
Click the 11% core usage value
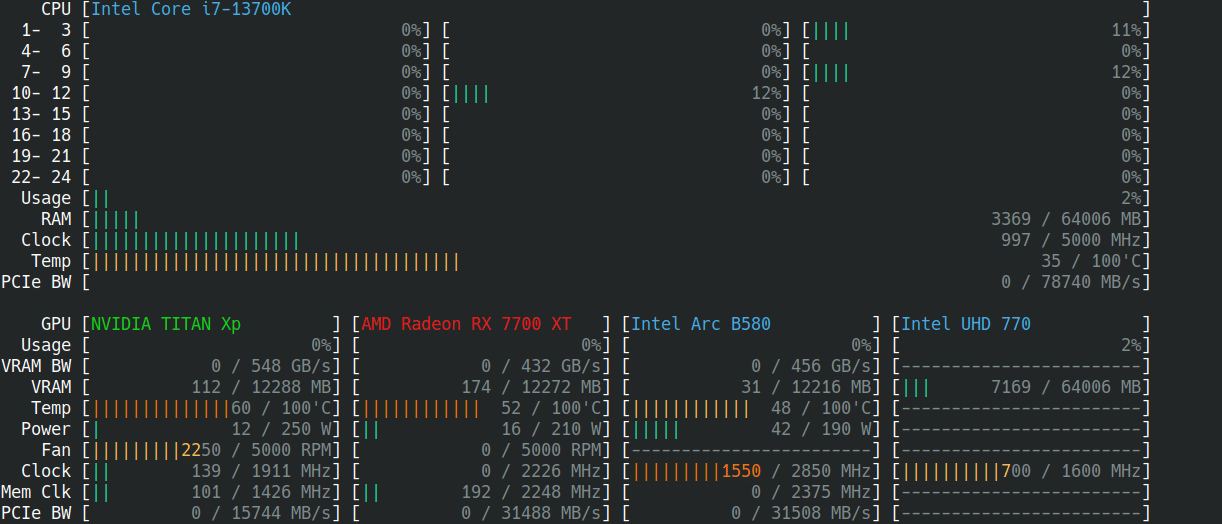pos(1126,30)
